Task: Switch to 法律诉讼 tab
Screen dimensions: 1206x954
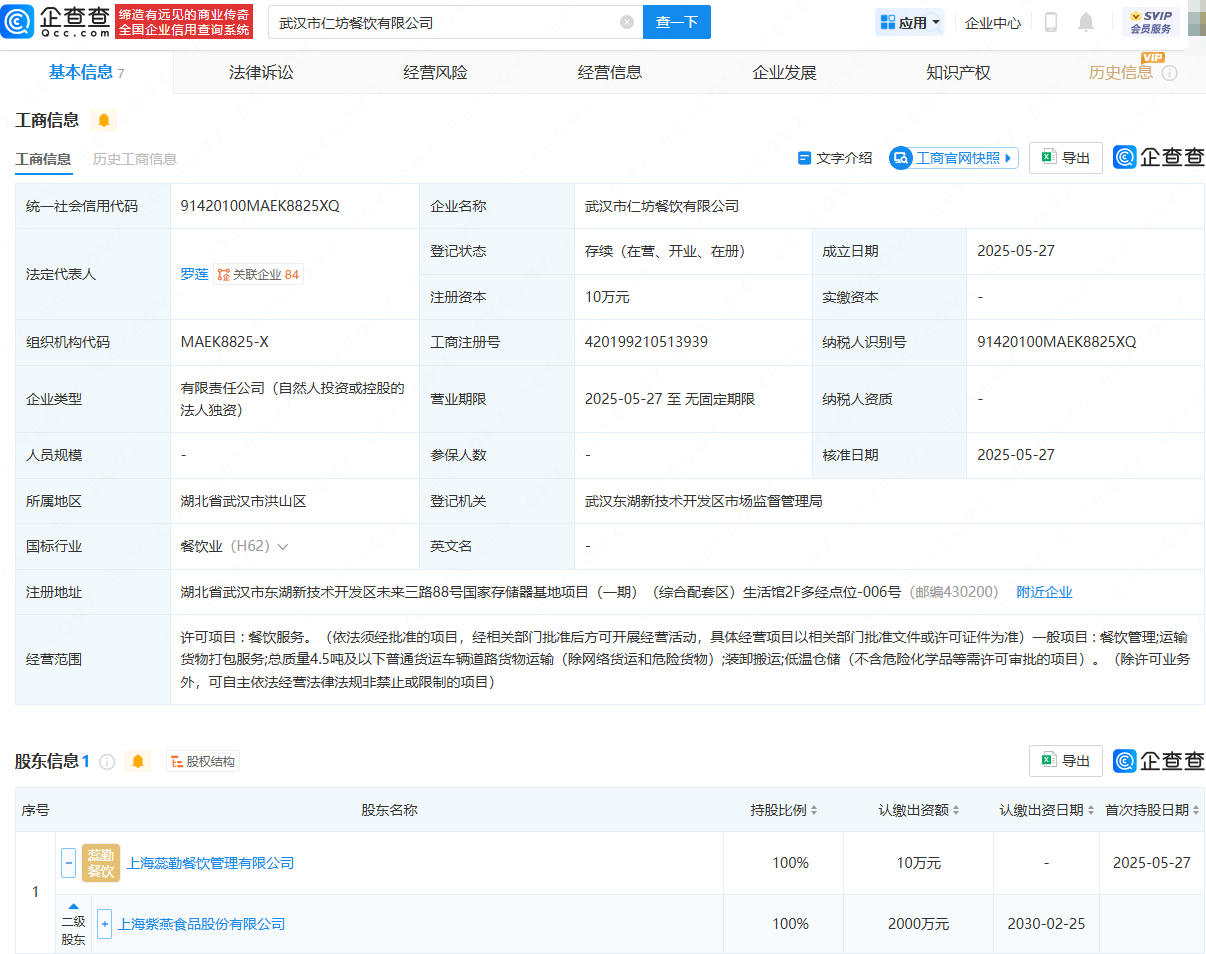Action: click(x=261, y=73)
